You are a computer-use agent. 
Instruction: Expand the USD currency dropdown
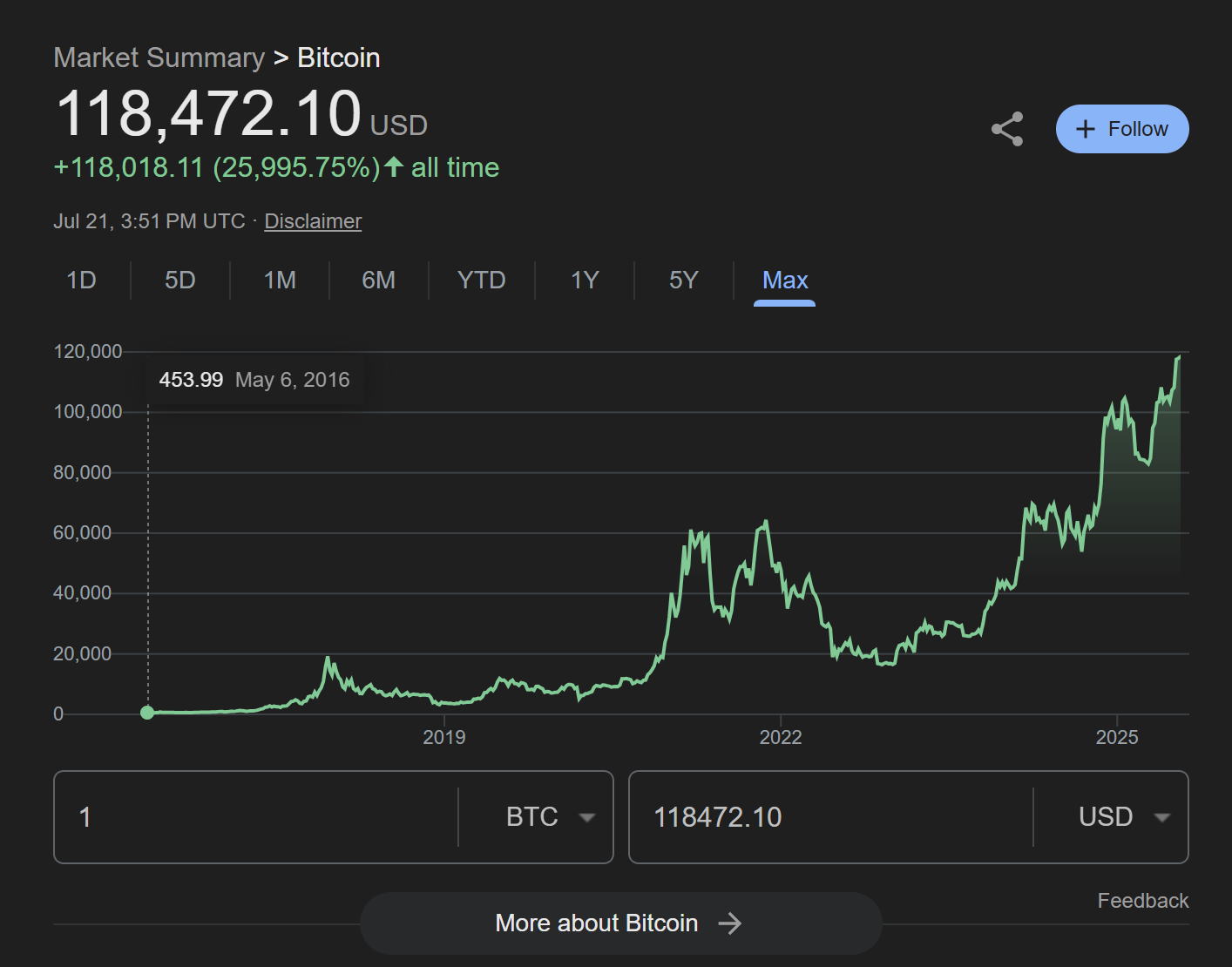pyautogui.click(x=1123, y=817)
